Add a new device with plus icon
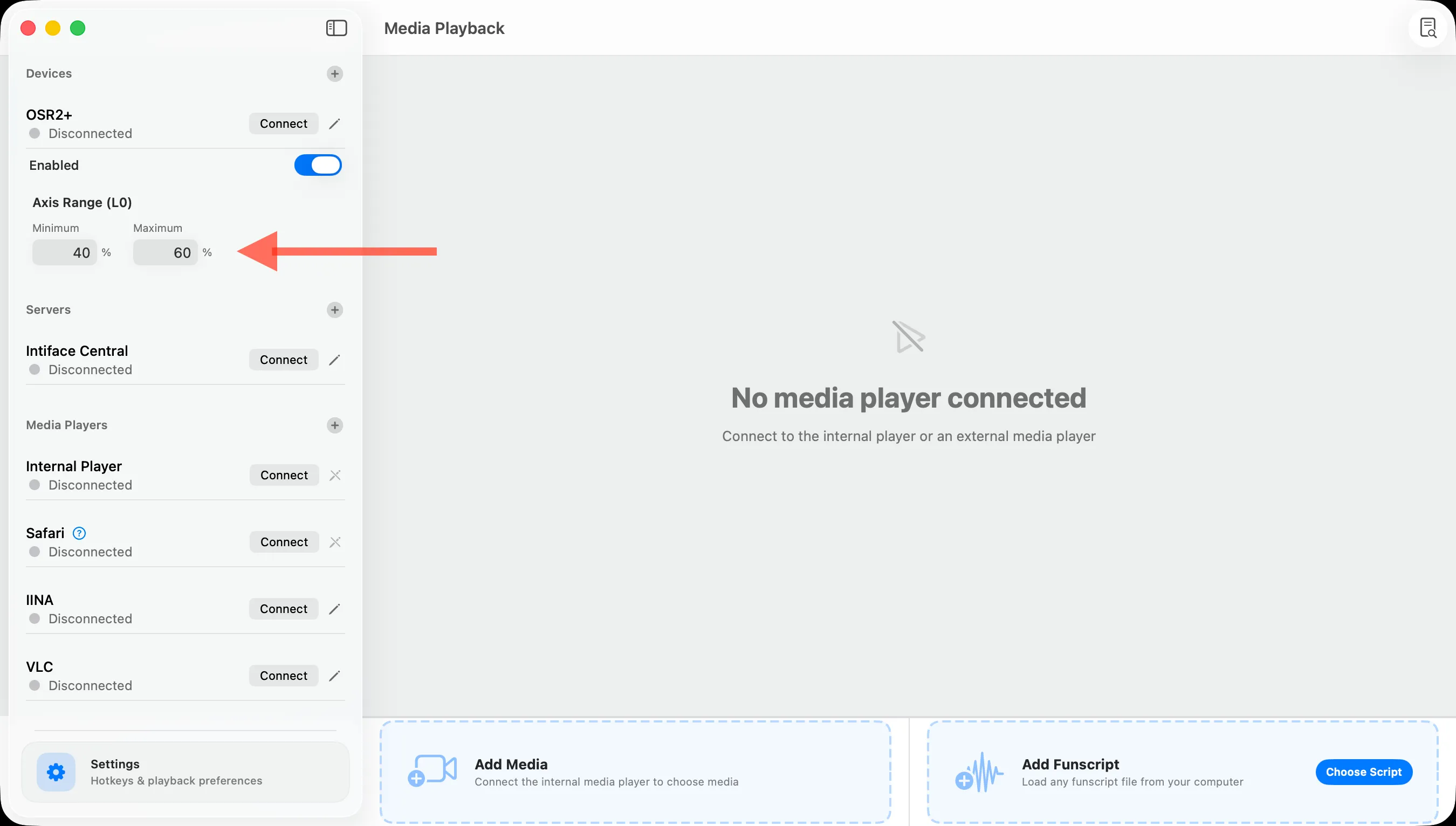The width and height of the screenshot is (1456, 826). (x=335, y=74)
